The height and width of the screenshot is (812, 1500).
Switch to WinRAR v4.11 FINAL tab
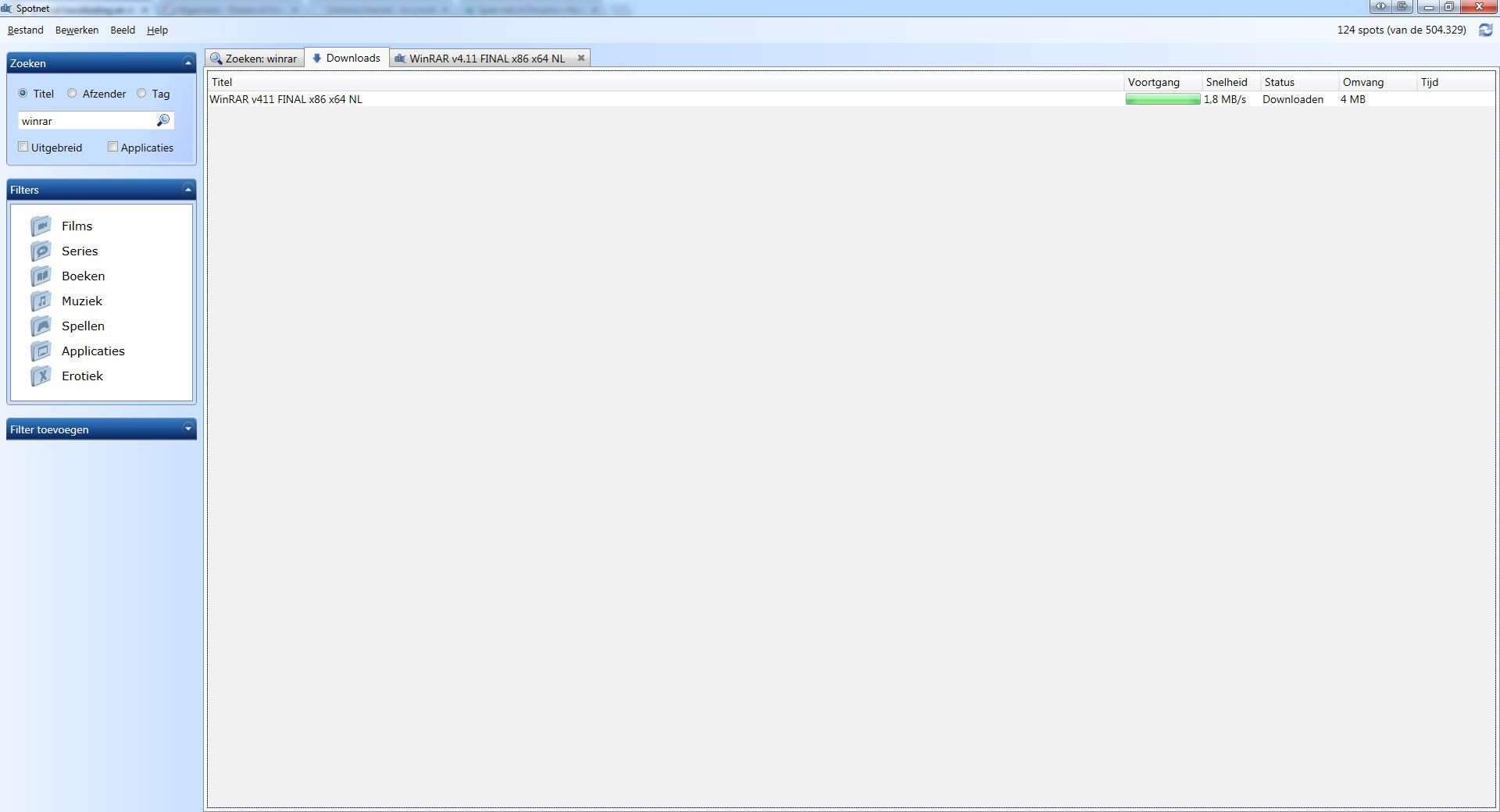click(x=487, y=58)
